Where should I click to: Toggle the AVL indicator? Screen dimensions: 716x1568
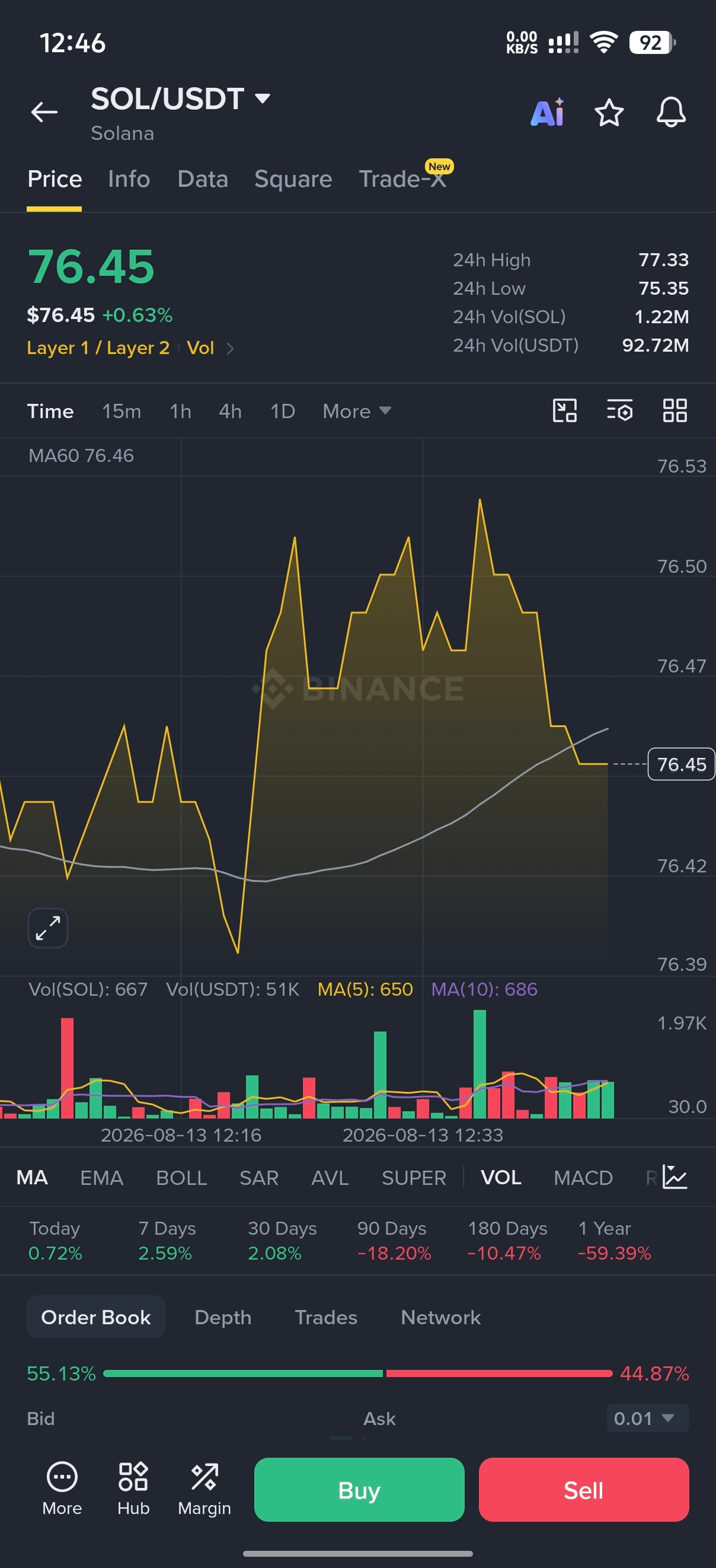tap(330, 1177)
